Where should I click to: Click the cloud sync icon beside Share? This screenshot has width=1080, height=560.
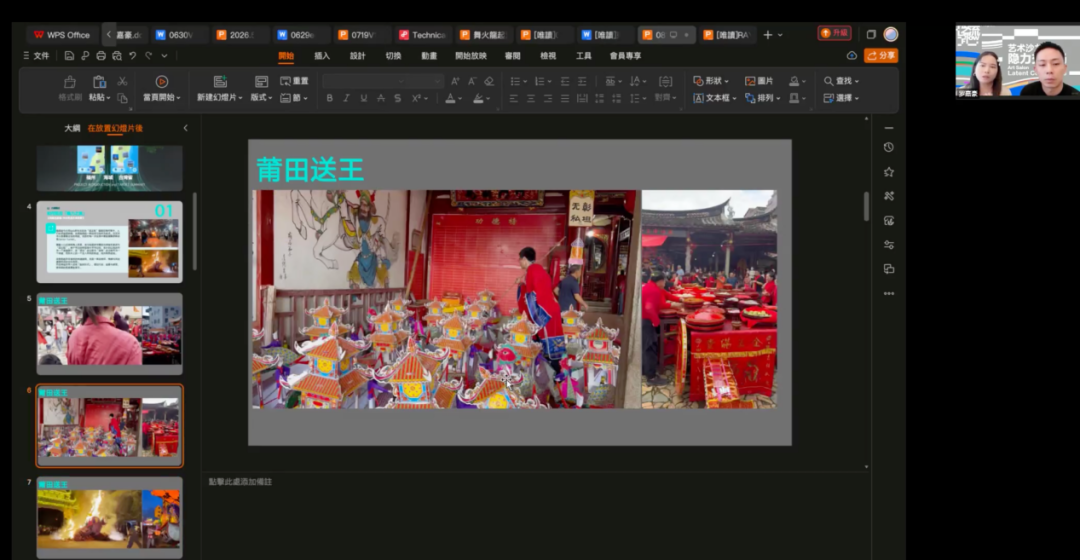[x=852, y=56]
